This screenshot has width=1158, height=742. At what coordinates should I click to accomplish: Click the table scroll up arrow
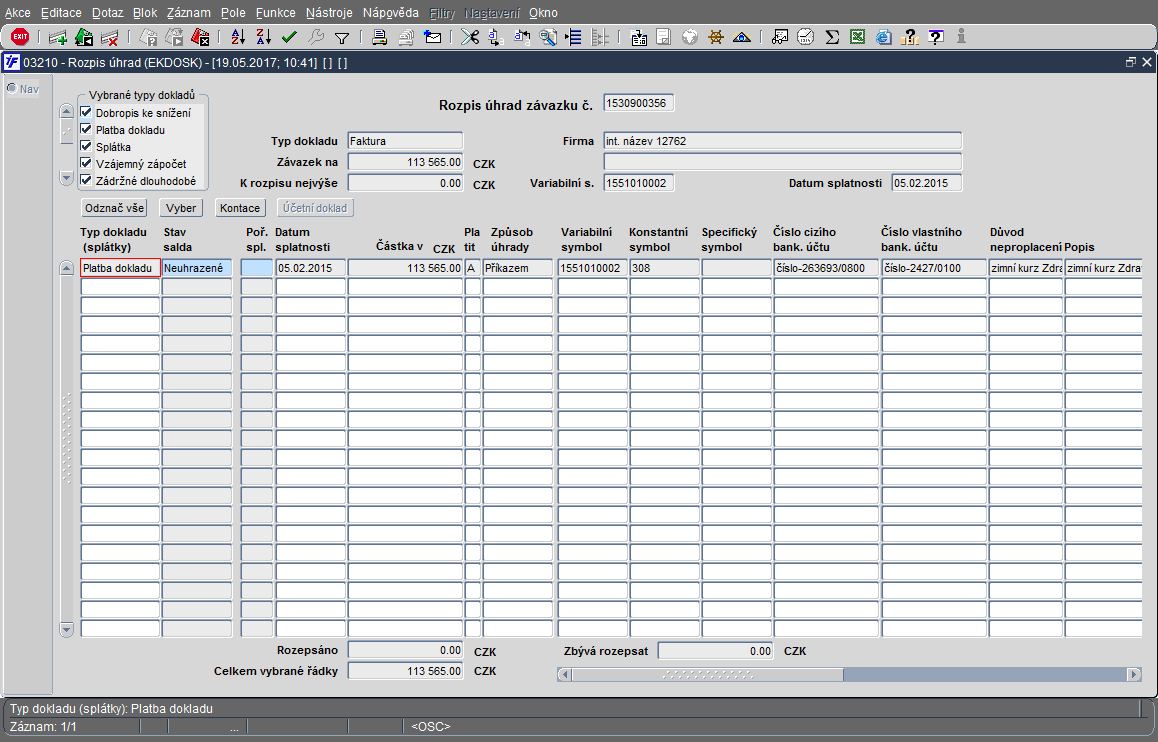tap(66, 268)
